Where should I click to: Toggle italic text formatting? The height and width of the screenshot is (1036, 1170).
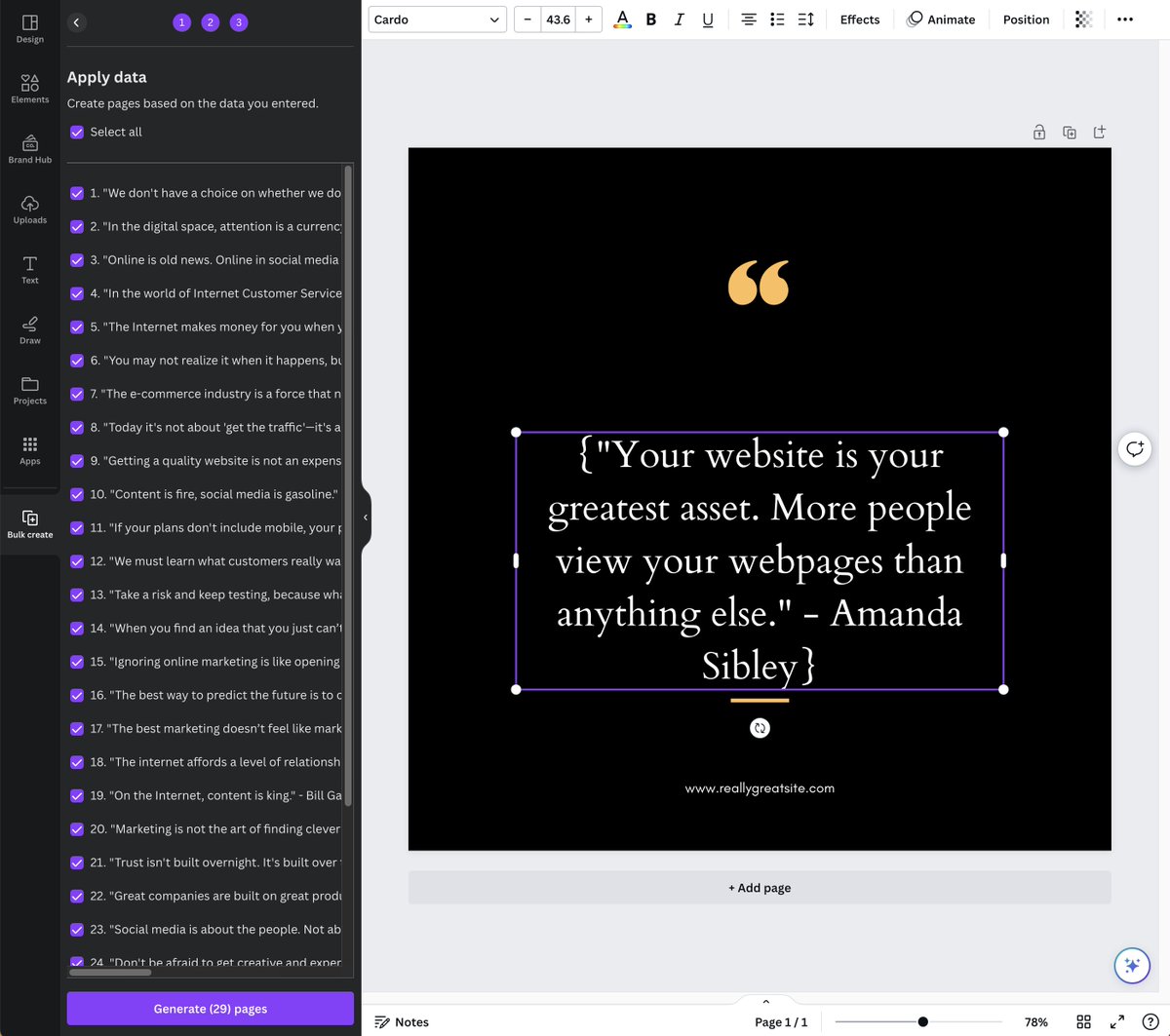(x=680, y=19)
